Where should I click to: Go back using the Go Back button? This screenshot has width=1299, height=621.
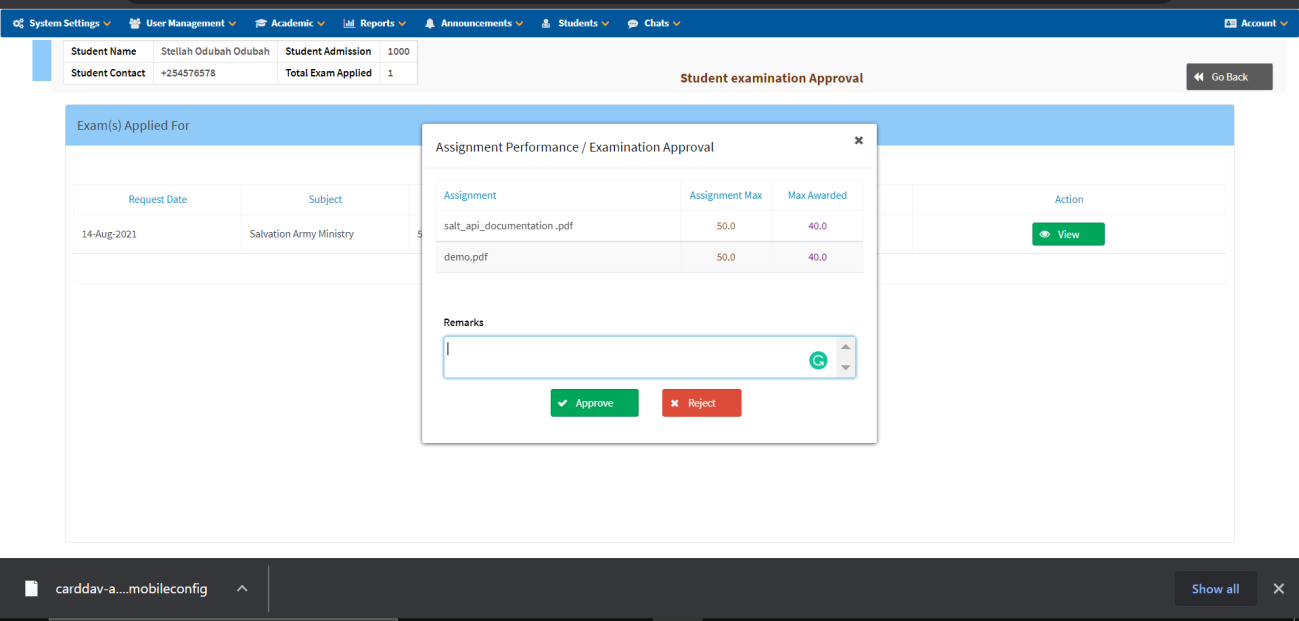pyautogui.click(x=1229, y=77)
